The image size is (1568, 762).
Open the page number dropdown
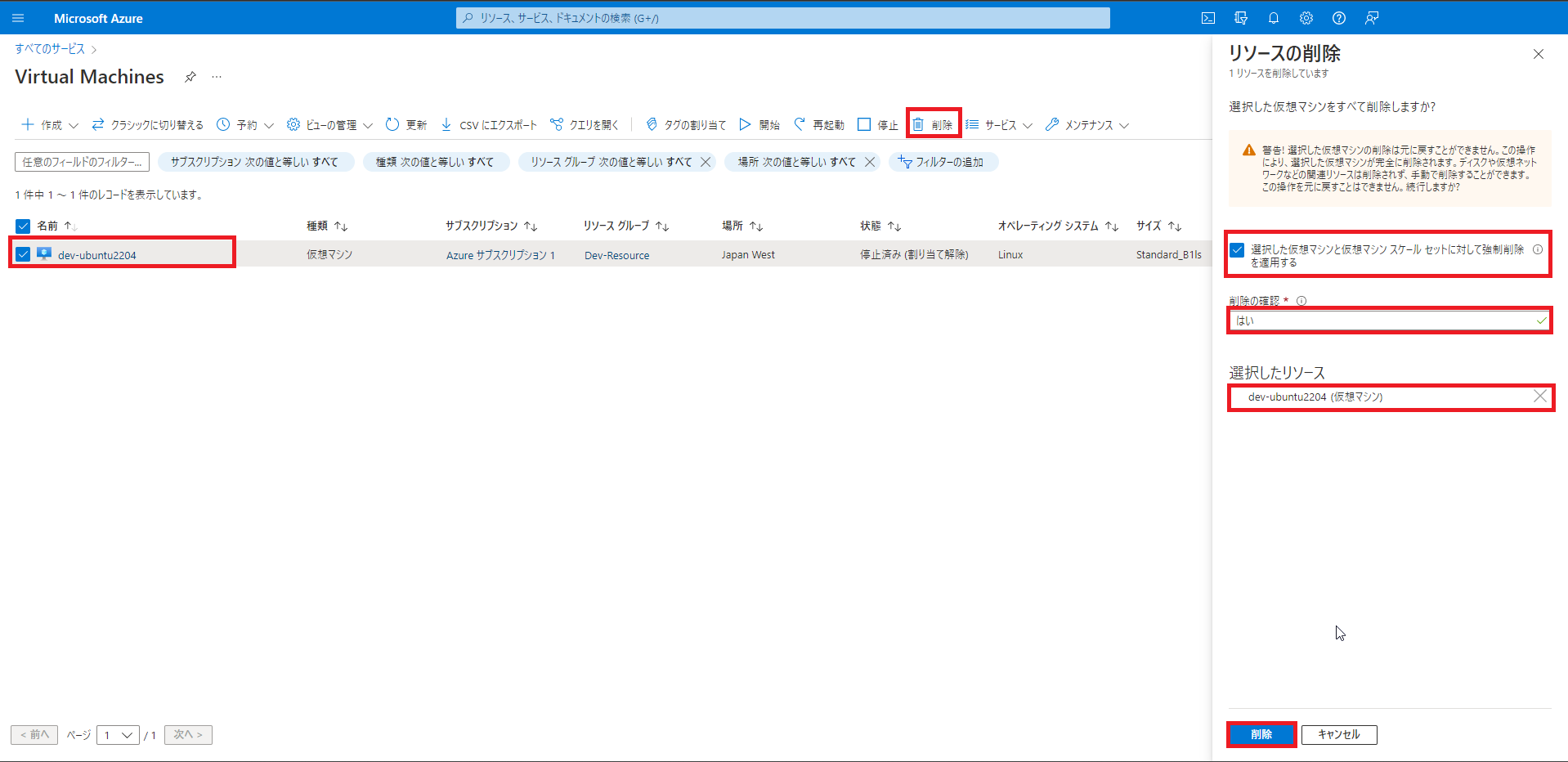pyautogui.click(x=118, y=735)
